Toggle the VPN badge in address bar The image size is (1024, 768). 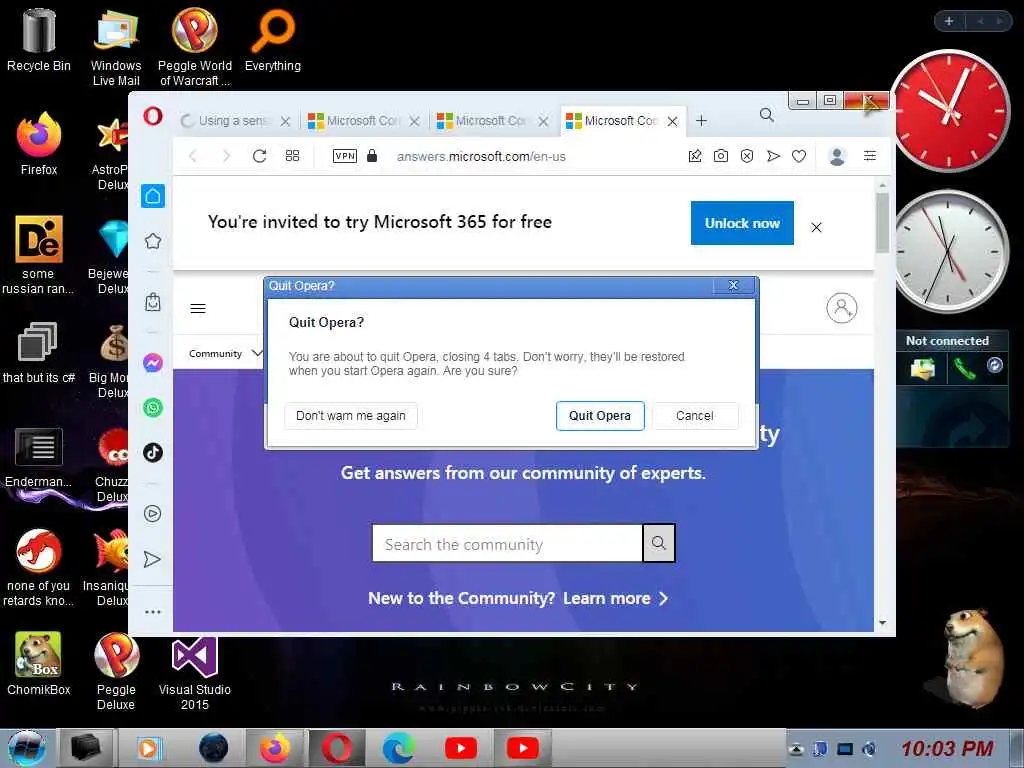(345, 156)
